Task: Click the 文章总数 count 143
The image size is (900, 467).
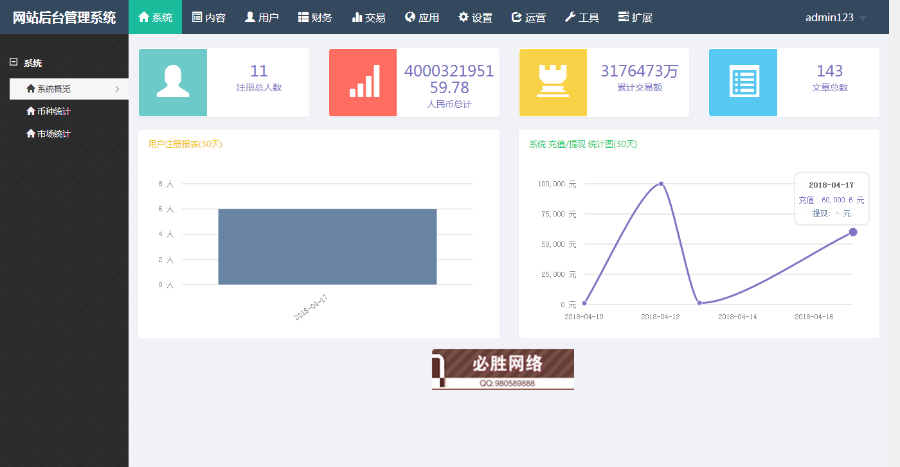Action: (829, 71)
